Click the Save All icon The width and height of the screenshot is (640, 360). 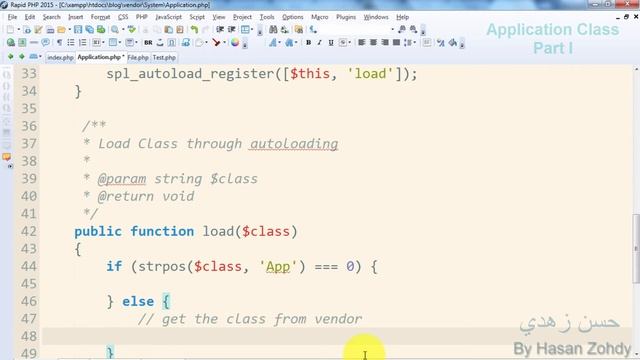click(x=89, y=30)
